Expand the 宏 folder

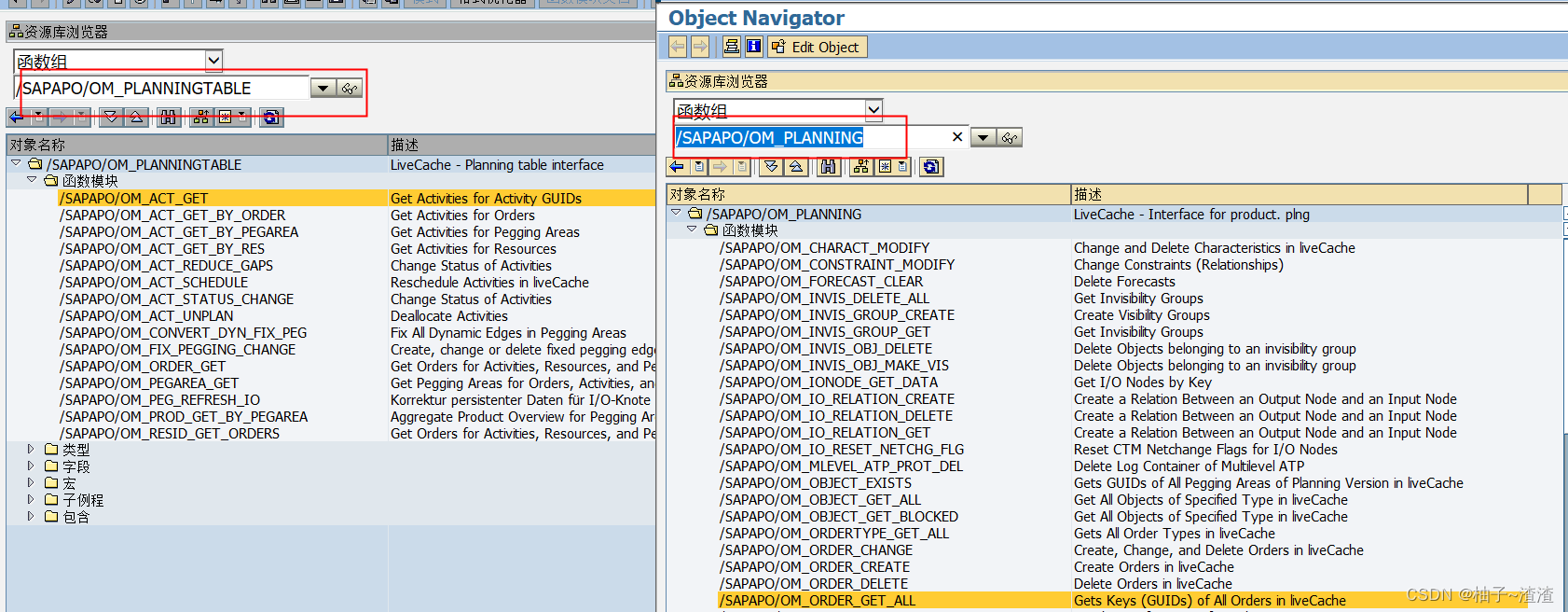31,483
